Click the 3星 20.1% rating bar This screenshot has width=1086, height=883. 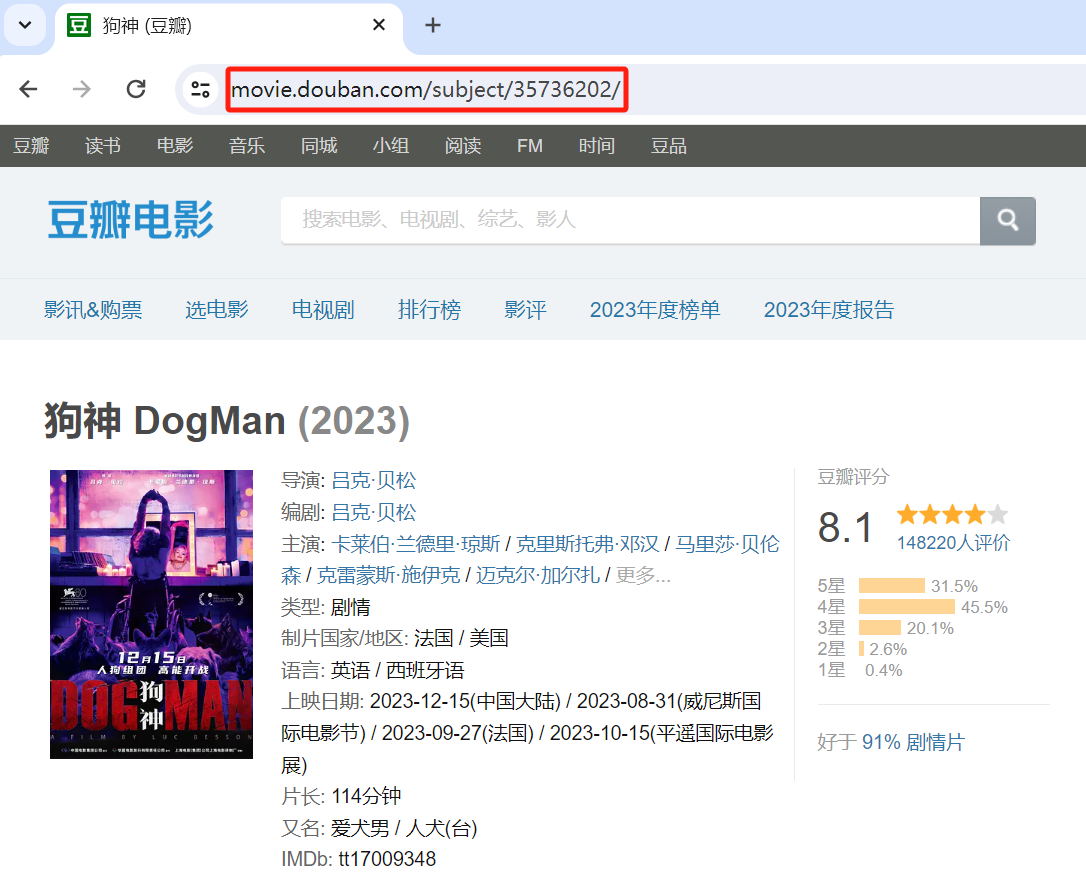(880, 628)
